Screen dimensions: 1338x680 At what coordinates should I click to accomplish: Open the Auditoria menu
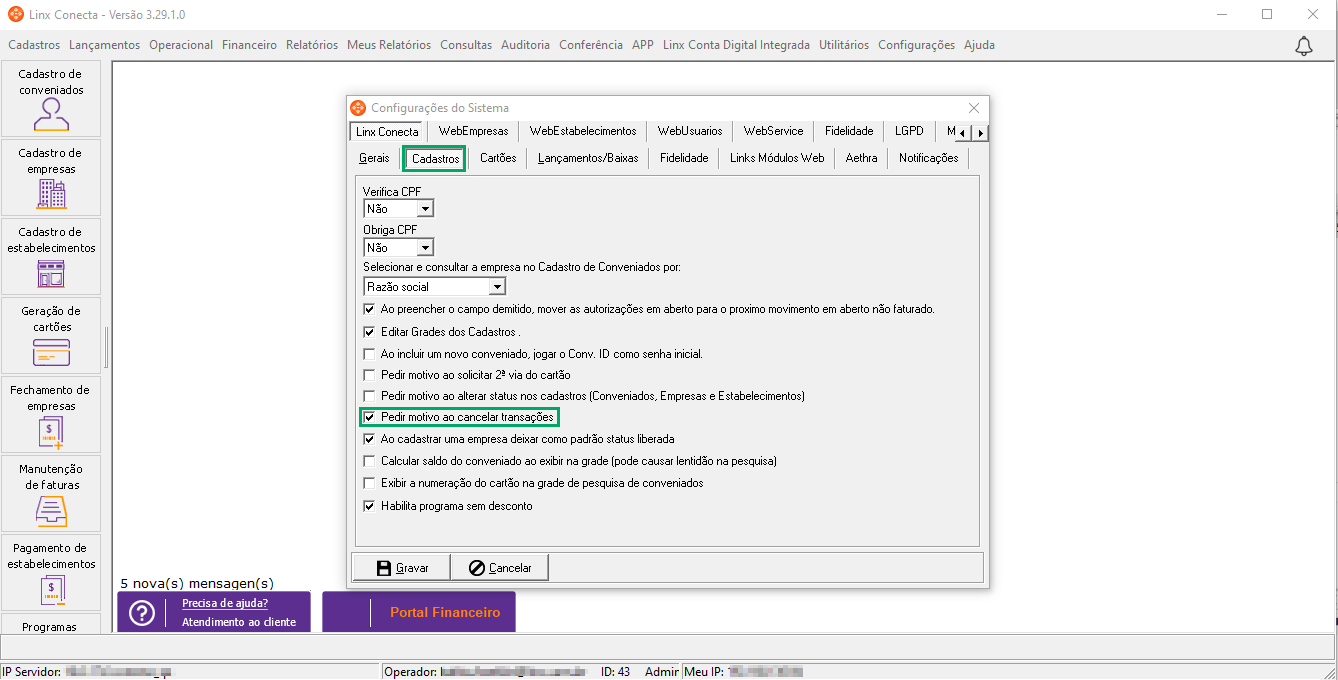pos(525,45)
